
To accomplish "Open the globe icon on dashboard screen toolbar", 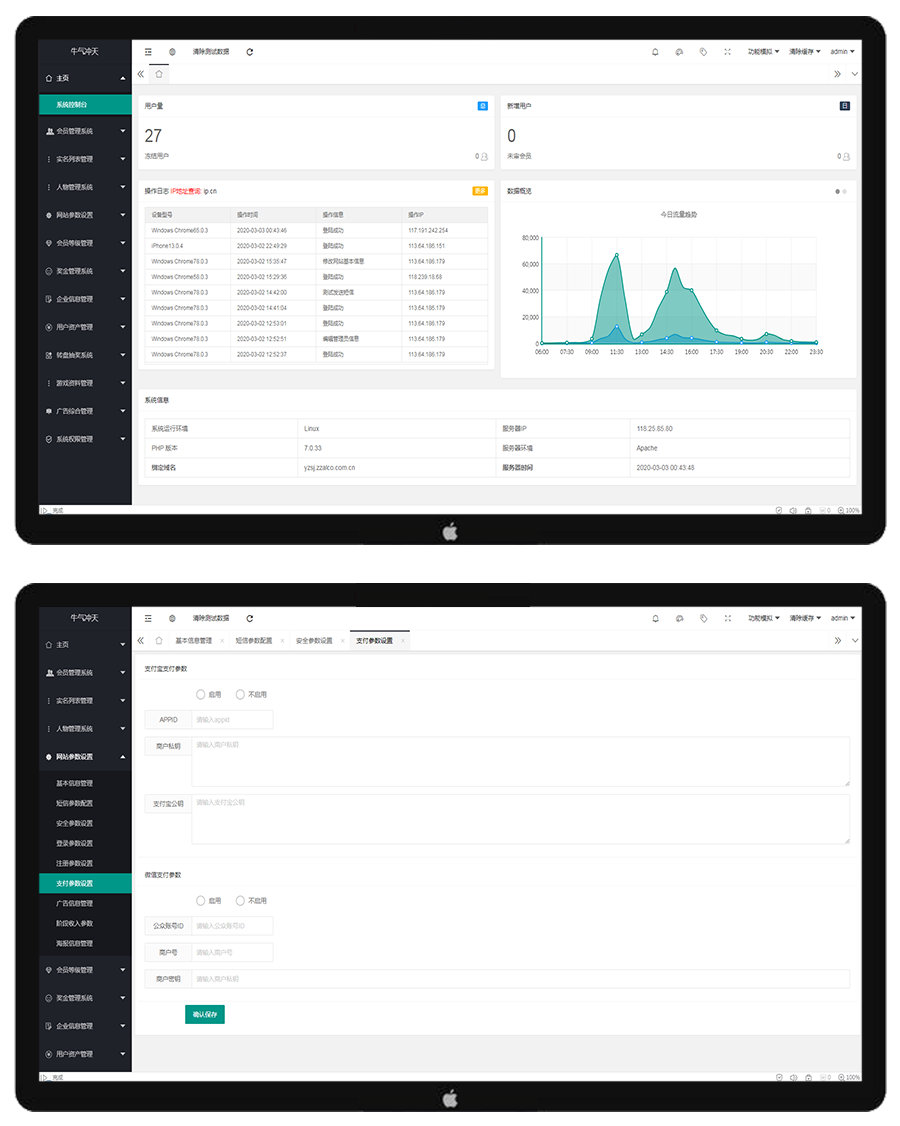I will coord(172,52).
